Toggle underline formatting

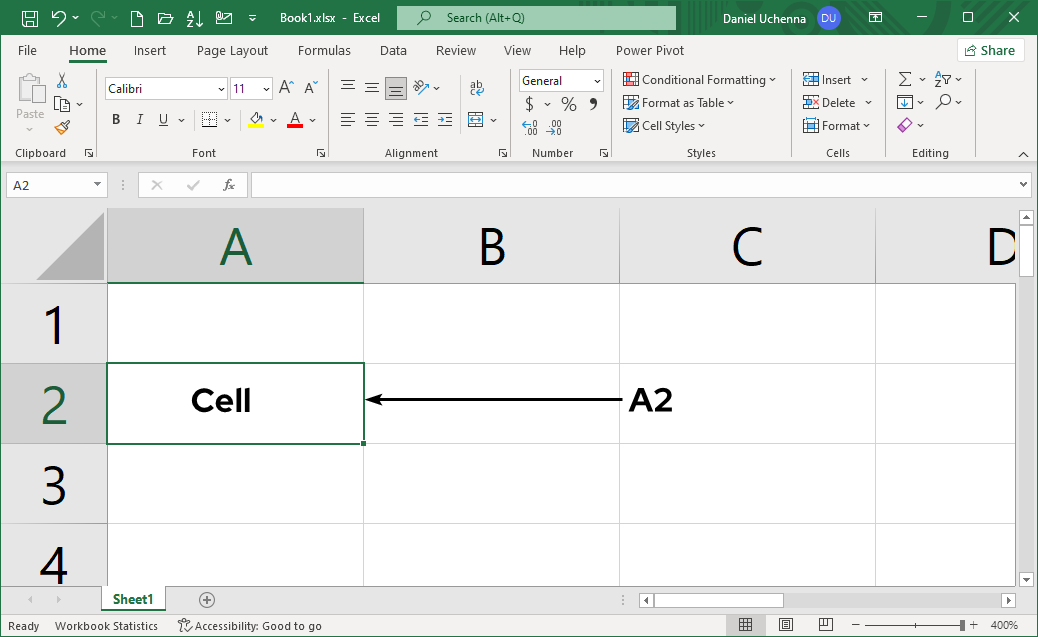click(161, 119)
